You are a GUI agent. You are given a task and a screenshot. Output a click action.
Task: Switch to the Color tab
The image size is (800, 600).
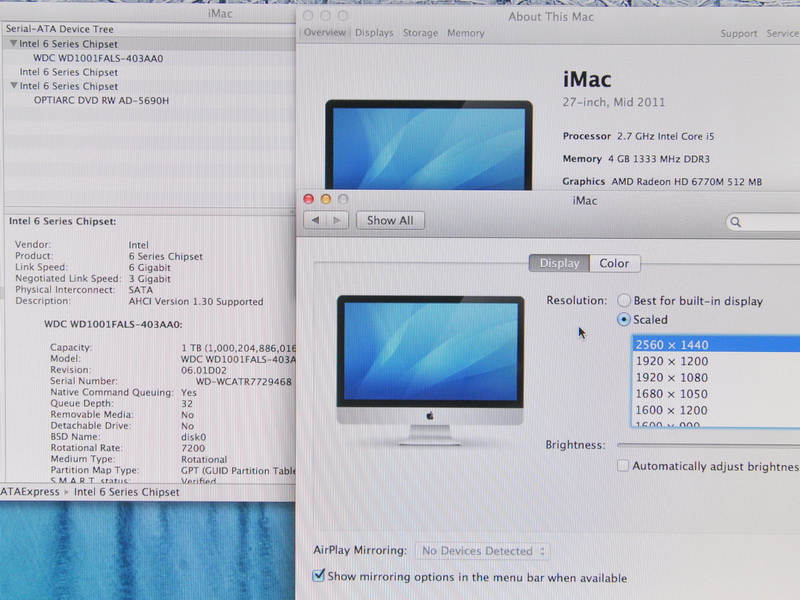click(x=614, y=263)
